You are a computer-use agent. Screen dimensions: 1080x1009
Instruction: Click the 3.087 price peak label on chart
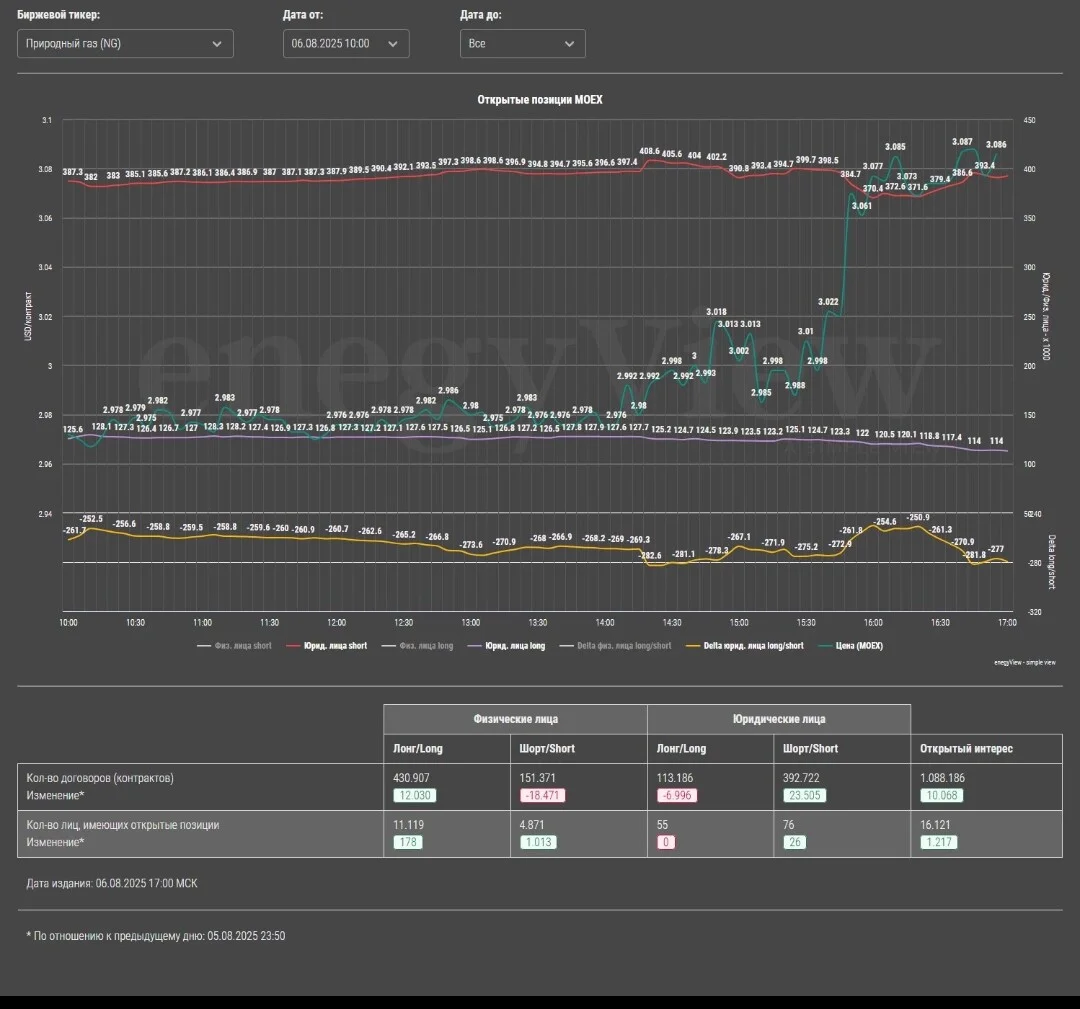coord(962,142)
